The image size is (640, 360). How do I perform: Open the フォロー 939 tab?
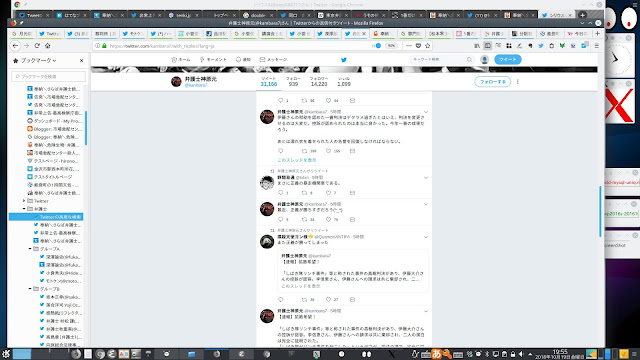293,82
